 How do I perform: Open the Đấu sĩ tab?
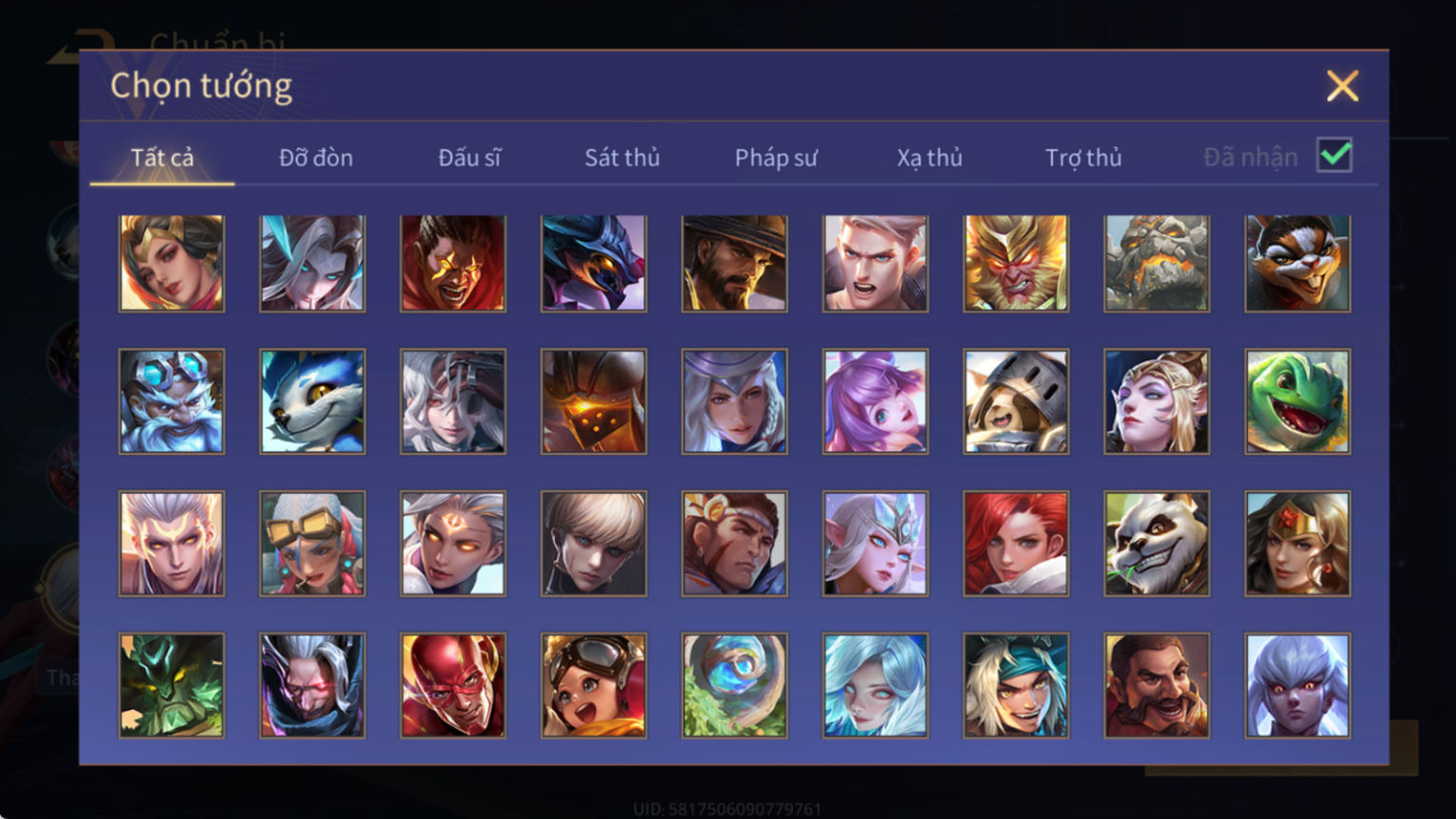pyautogui.click(x=469, y=158)
